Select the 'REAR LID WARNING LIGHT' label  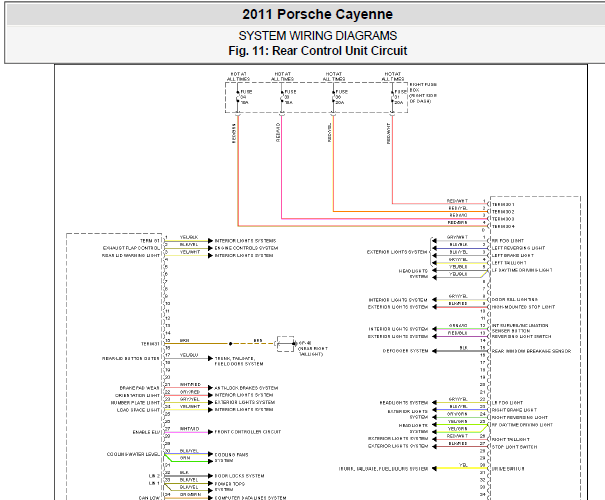click(131, 255)
